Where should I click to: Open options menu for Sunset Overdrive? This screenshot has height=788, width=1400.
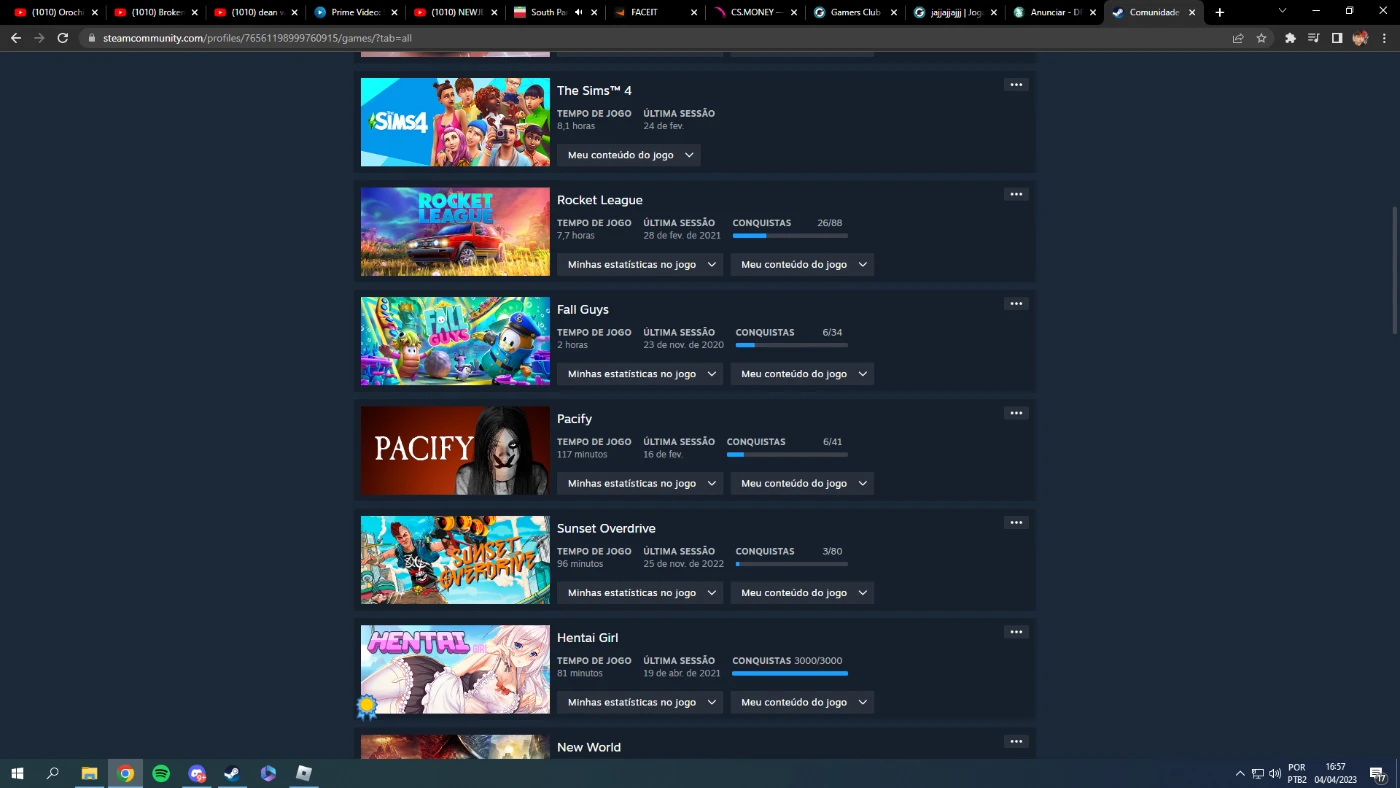(1016, 523)
